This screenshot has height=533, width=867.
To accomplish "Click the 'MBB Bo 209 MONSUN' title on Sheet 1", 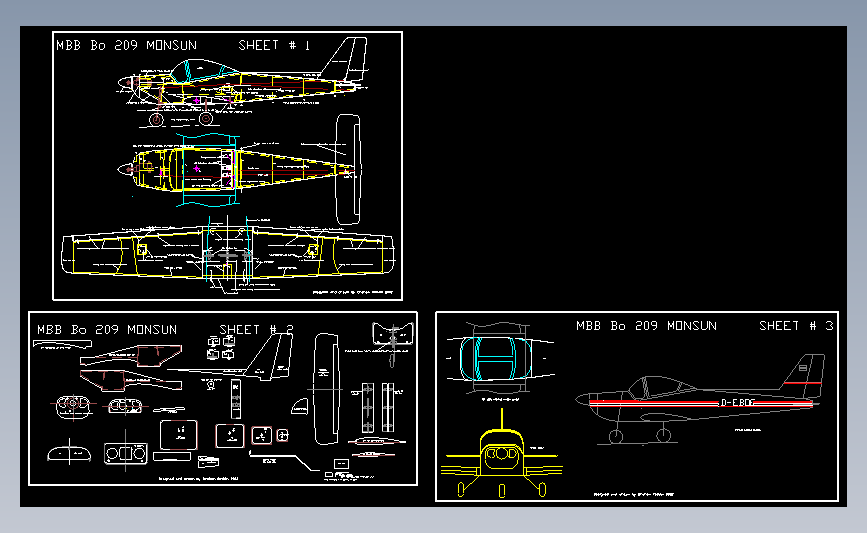I will pyautogui.click(x=127, y=45).
